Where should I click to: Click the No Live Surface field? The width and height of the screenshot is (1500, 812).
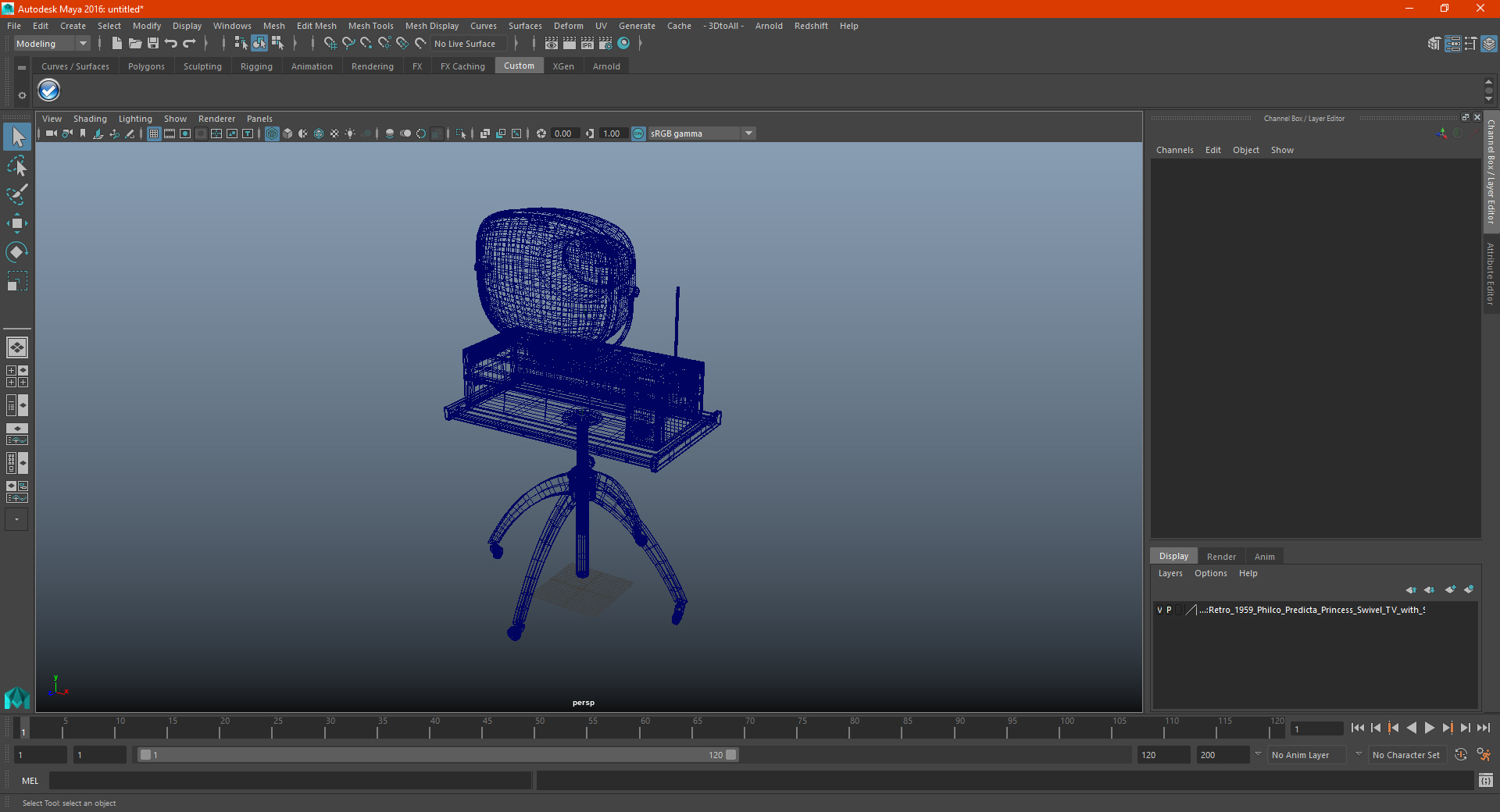coord(469,44)
